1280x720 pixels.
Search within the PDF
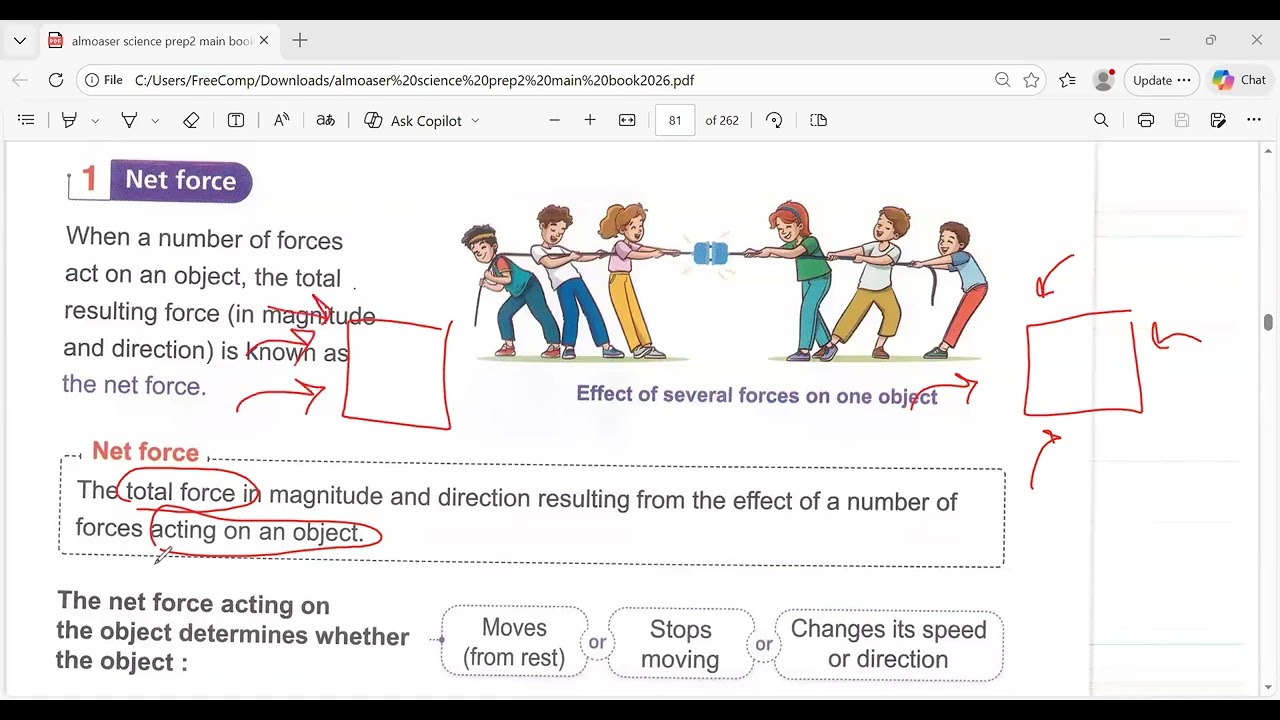[1101, 120]
